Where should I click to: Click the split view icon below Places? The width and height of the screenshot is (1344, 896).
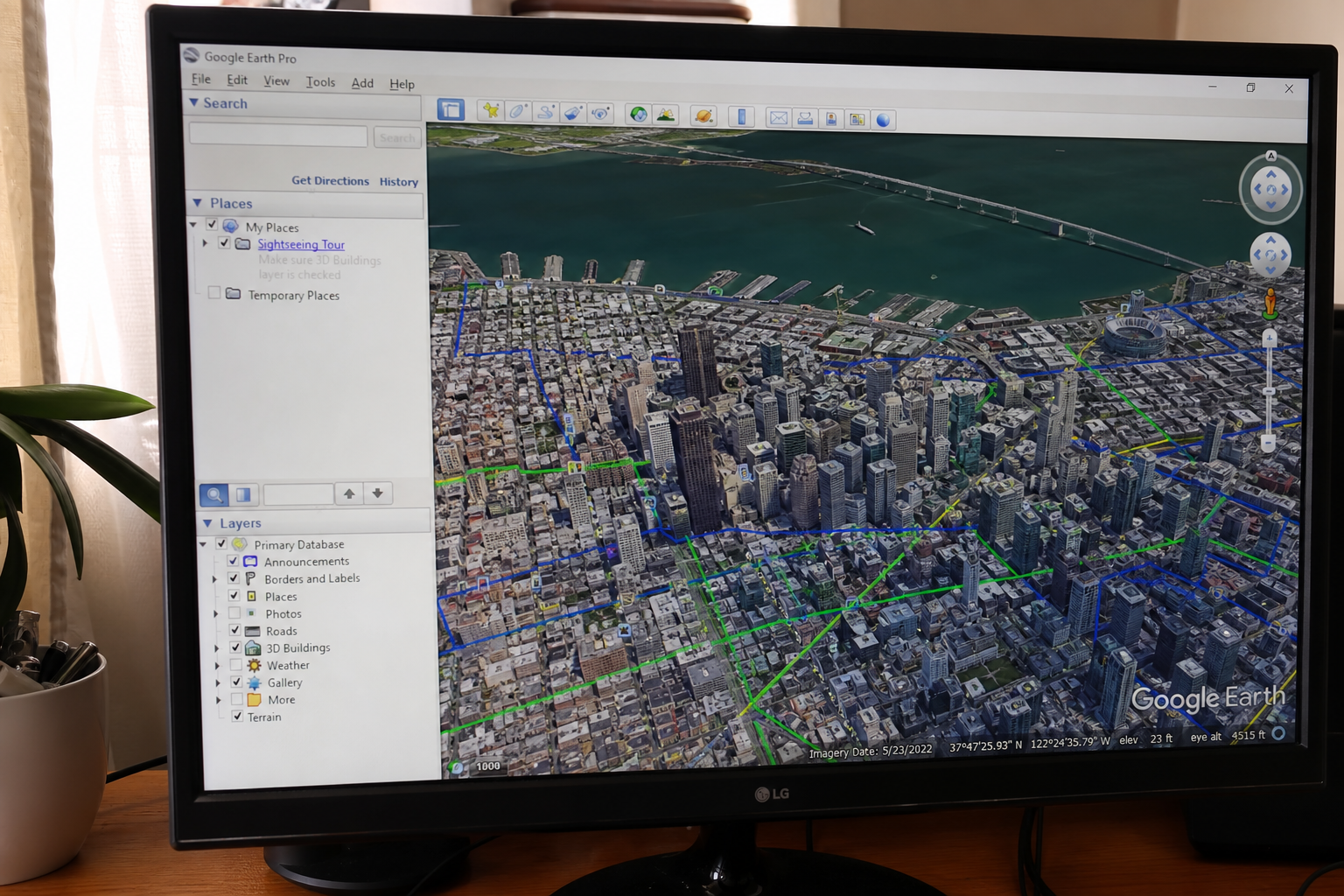pos(243,494)
